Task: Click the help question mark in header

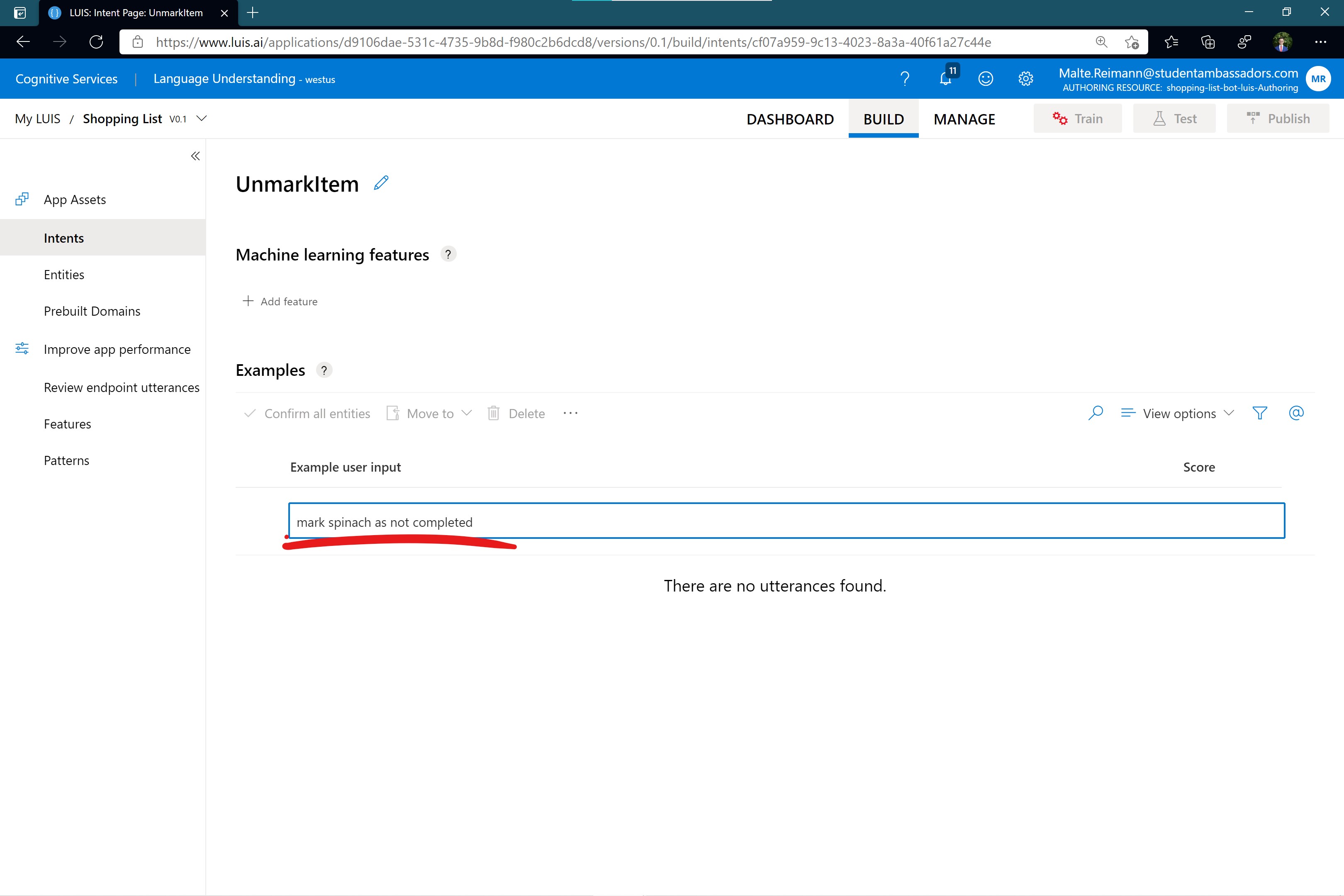Action: 905,79
